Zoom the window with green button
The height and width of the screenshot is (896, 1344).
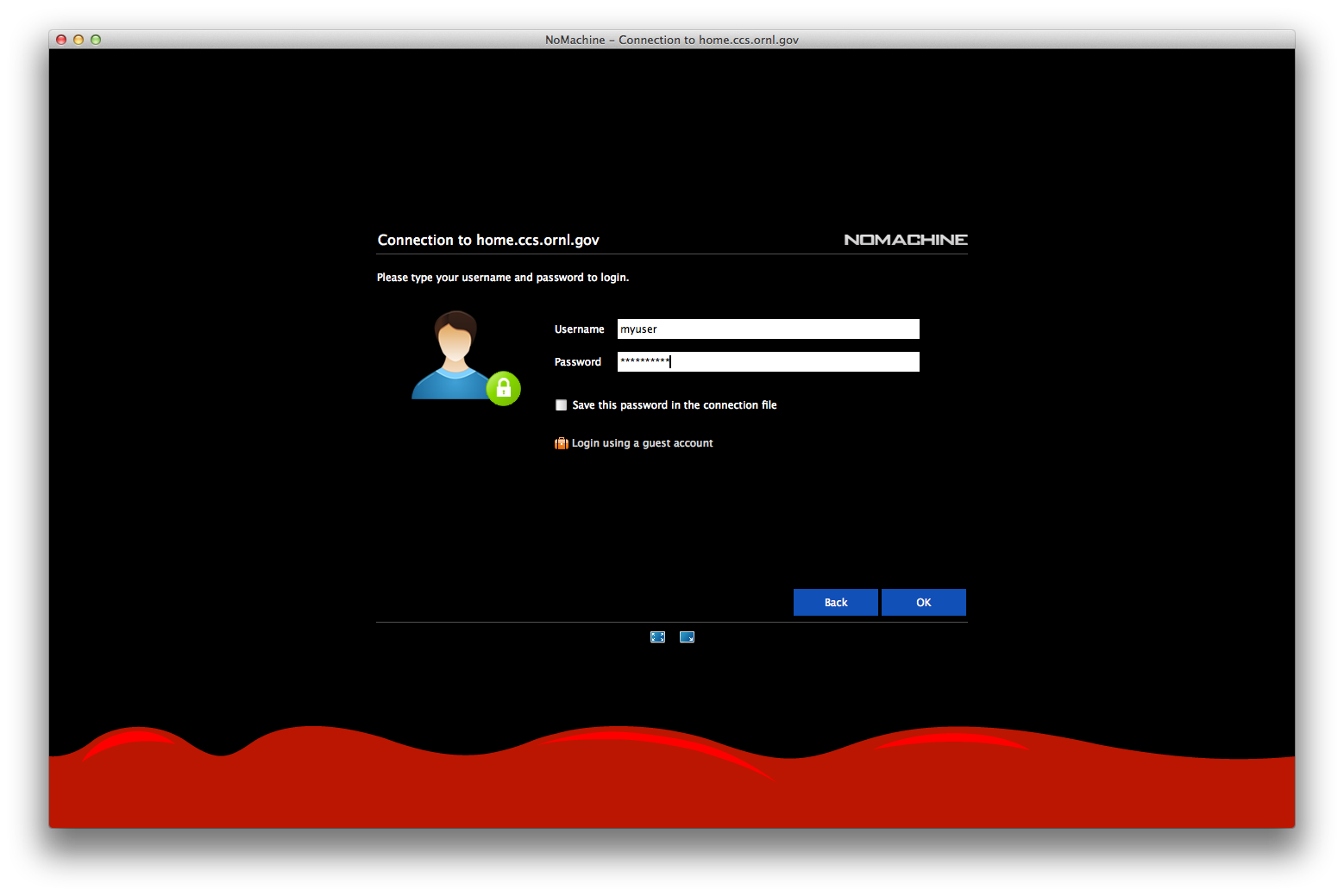coord(96,40)
